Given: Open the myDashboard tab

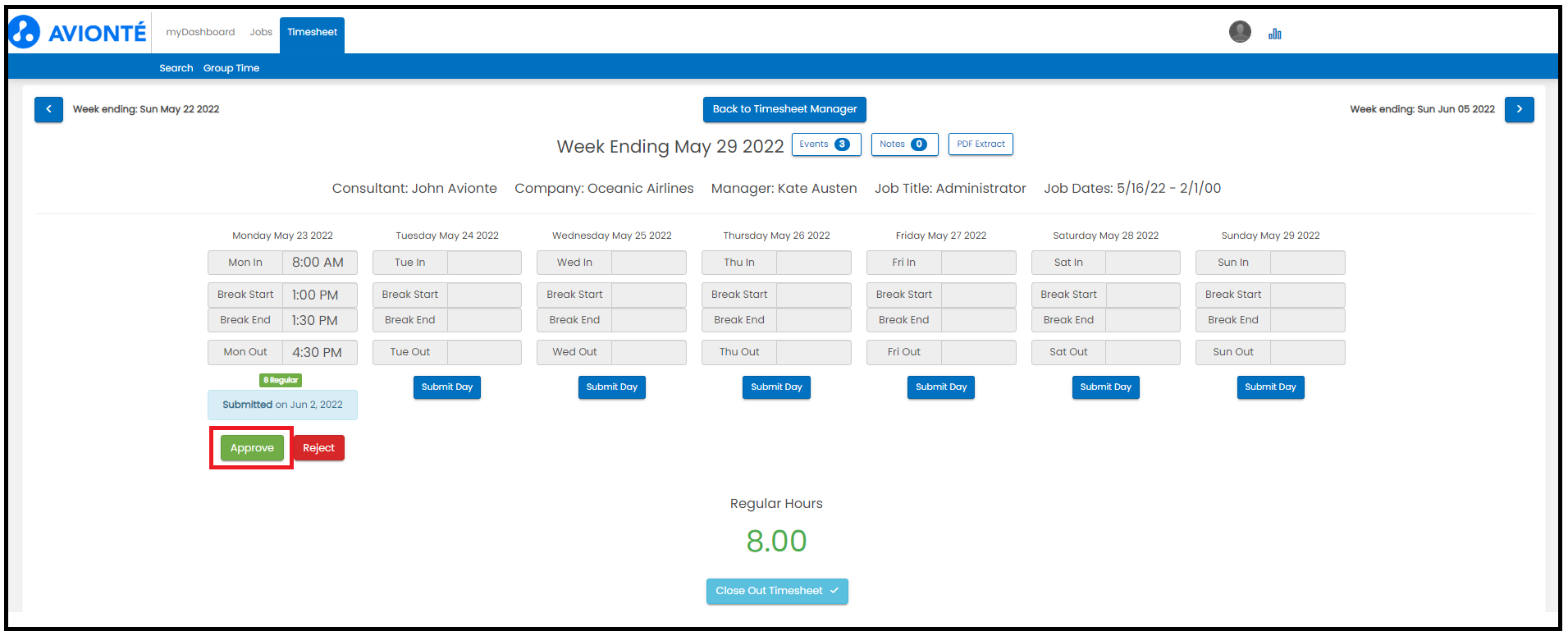Looking at the screenshot, I should tap(200, 32).
